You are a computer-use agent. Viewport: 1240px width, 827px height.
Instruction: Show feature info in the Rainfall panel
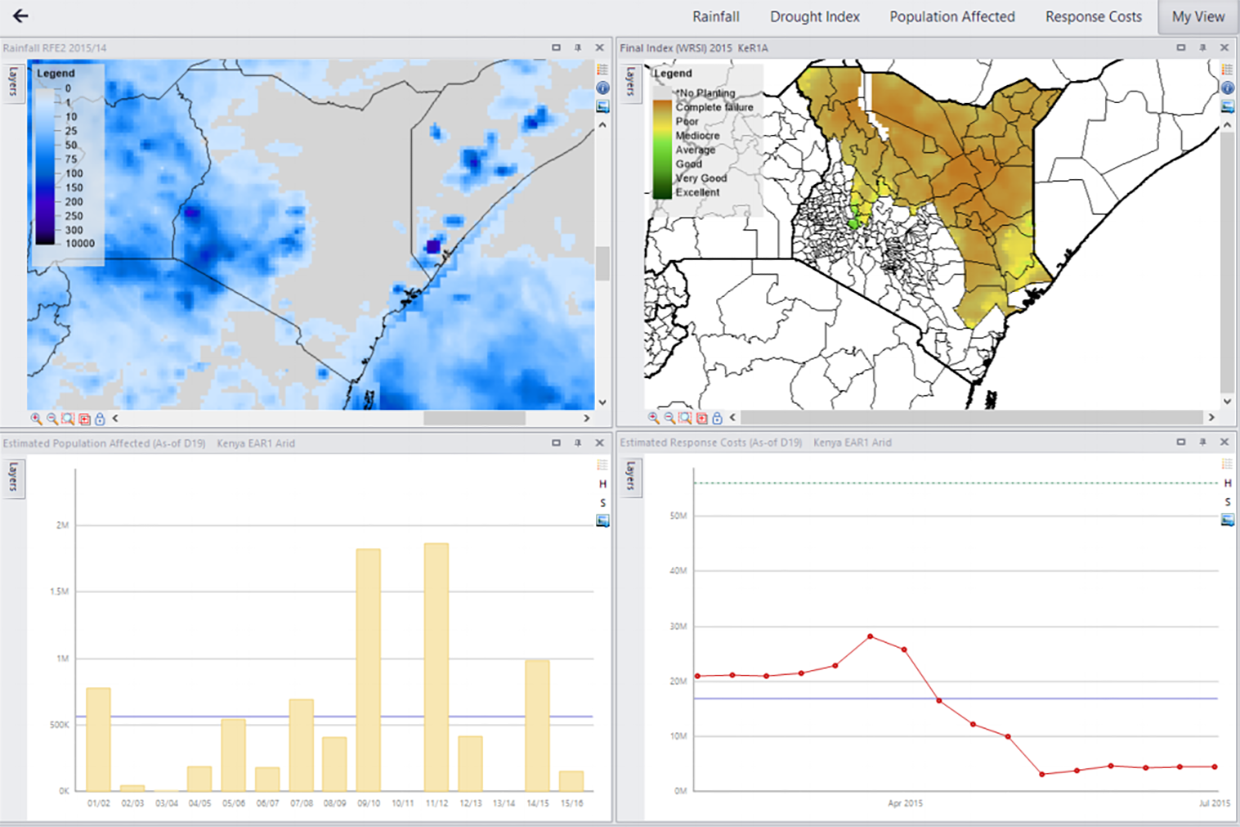[603, 88]
